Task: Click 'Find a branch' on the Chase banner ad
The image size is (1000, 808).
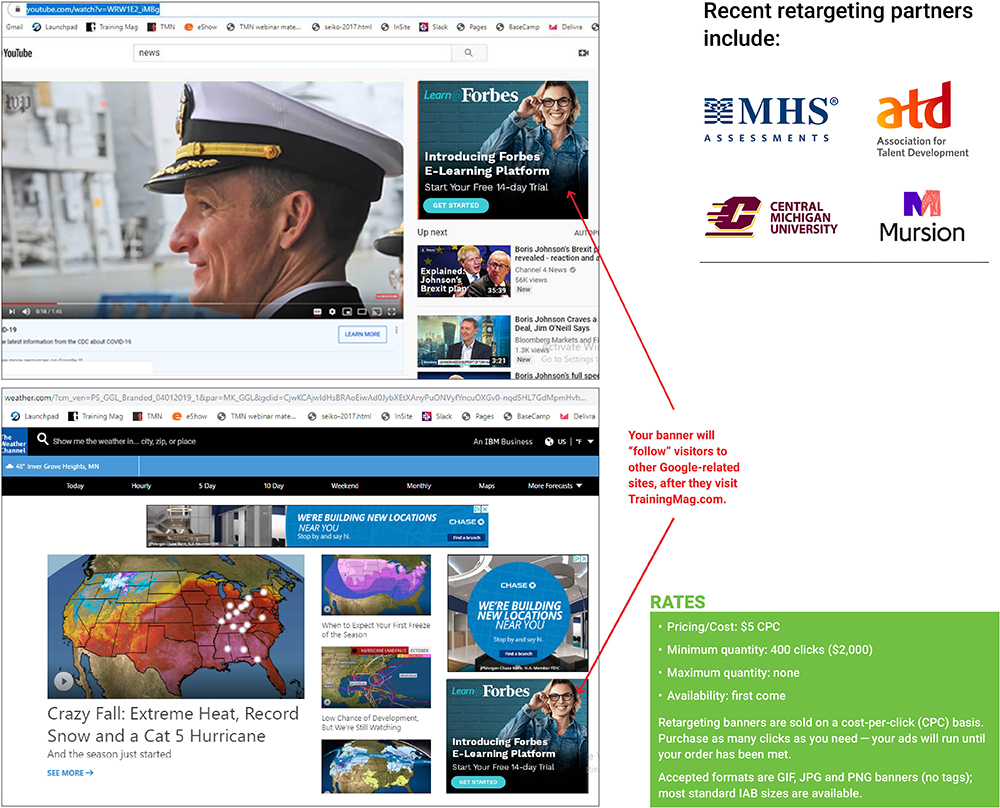Action: tap(467, 538)
